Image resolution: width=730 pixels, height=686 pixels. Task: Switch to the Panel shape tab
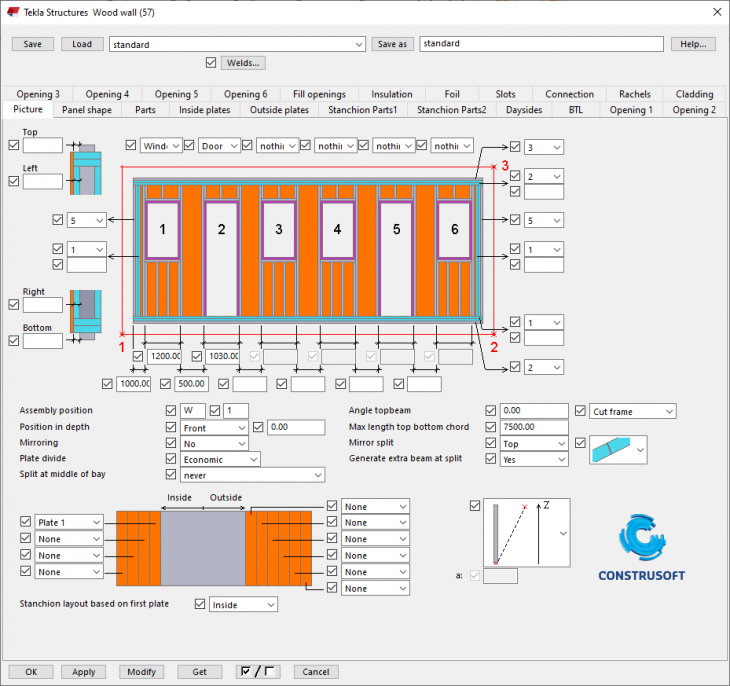point(87,110)
